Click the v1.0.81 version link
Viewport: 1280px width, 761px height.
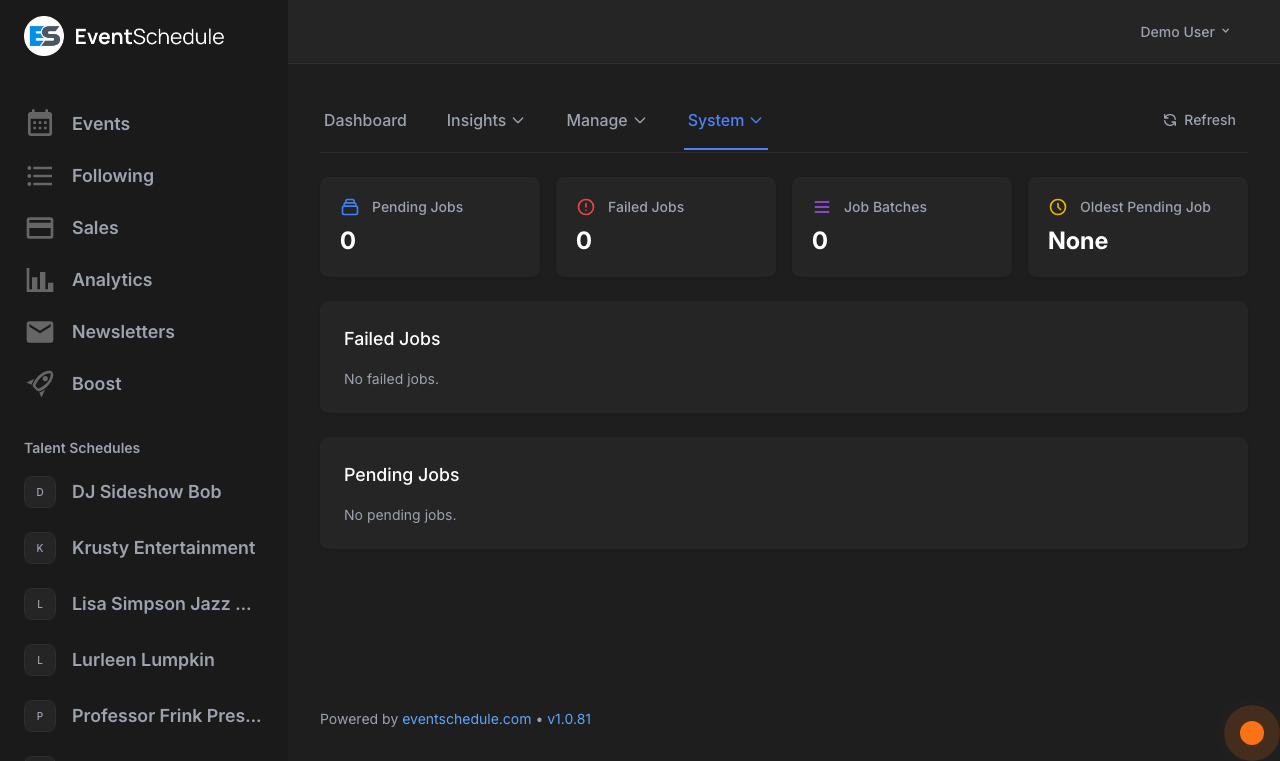point(569,719)
